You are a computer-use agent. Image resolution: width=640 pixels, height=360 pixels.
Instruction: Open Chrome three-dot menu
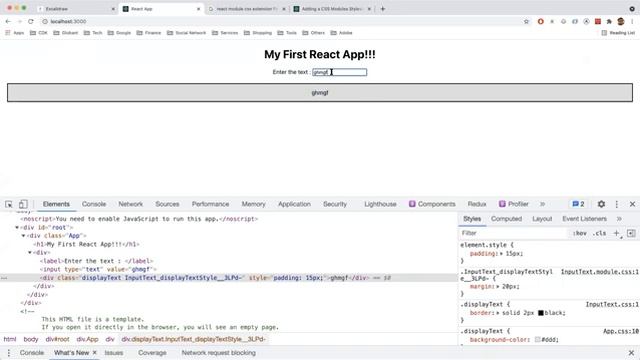click(632, 21)
